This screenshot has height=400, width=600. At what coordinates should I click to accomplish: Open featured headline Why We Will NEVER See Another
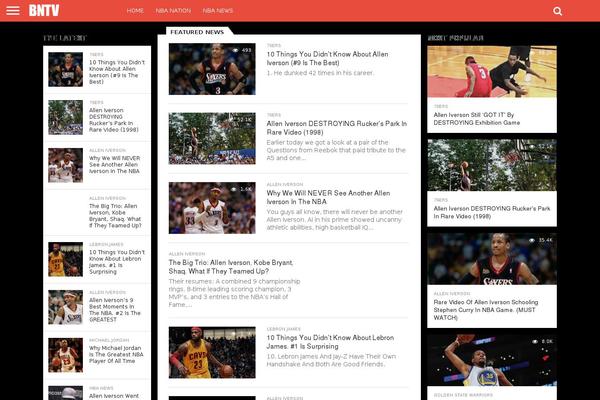coord(328,197)
